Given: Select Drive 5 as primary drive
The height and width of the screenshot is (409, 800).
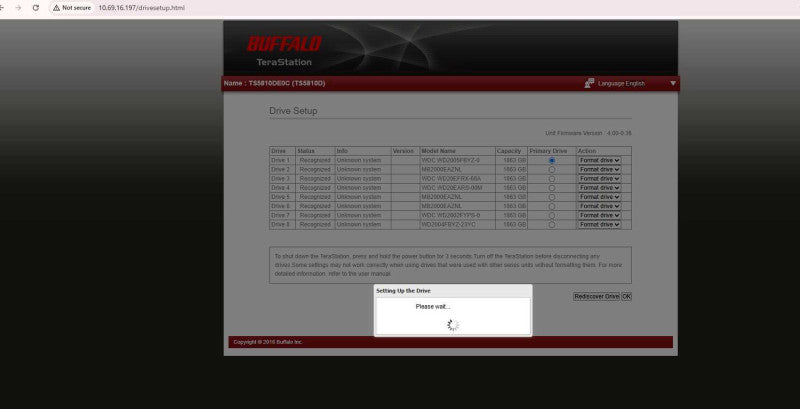Looking at the screenshot, I should coord(552,197).
